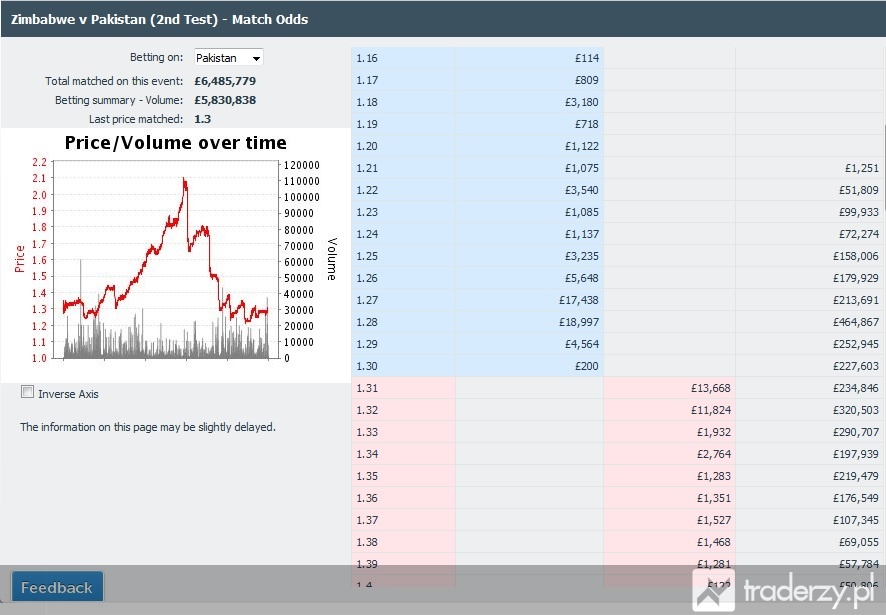Select the 1.16 price row
Image resolution: width=886 pixels, height=615 pixels.
[x=477, y=58]
